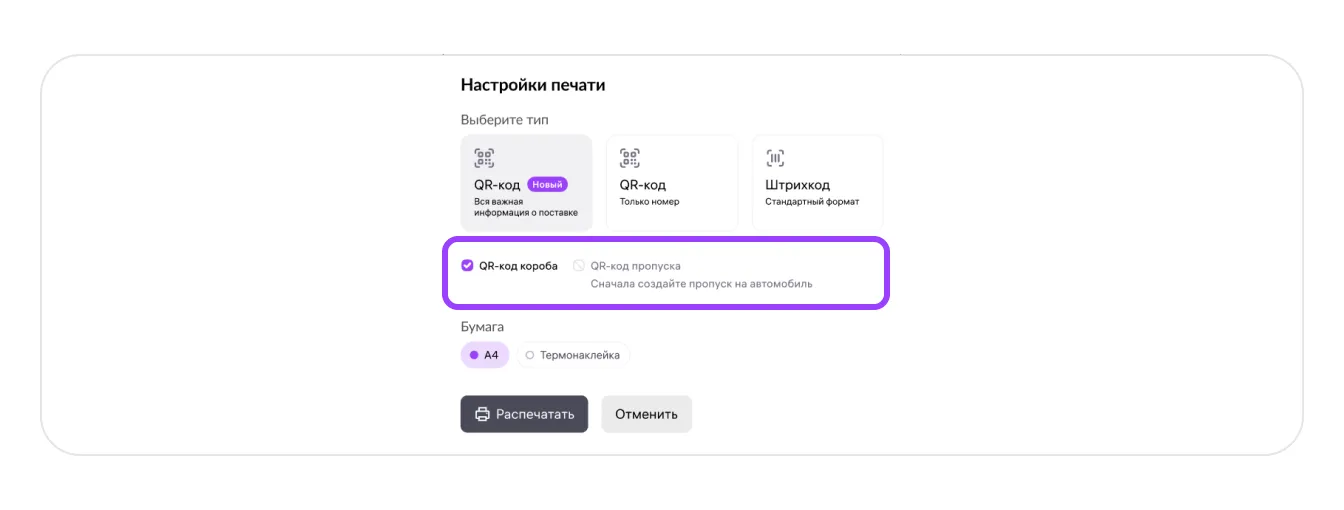Click the 'Сначала создайте пропуск на автомобиль' hint
Viewport: 1344px width, 510px height.
(x=701, y=284)
